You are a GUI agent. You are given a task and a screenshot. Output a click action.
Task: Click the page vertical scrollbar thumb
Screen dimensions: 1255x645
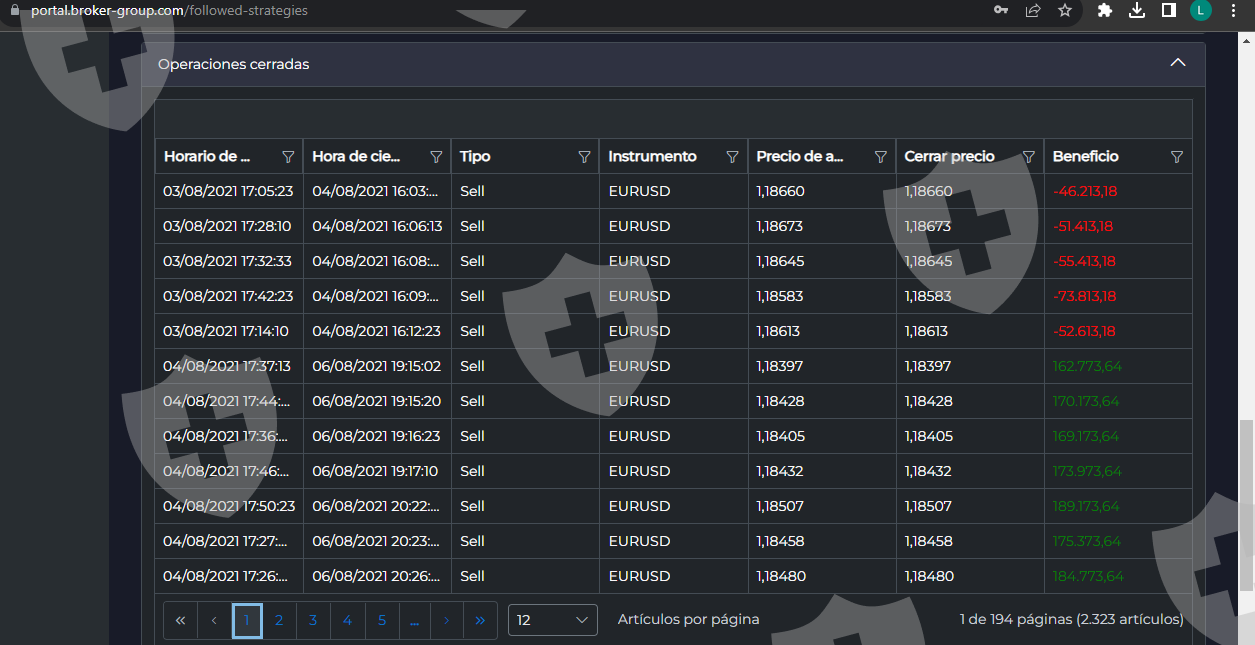[1246, 500]
